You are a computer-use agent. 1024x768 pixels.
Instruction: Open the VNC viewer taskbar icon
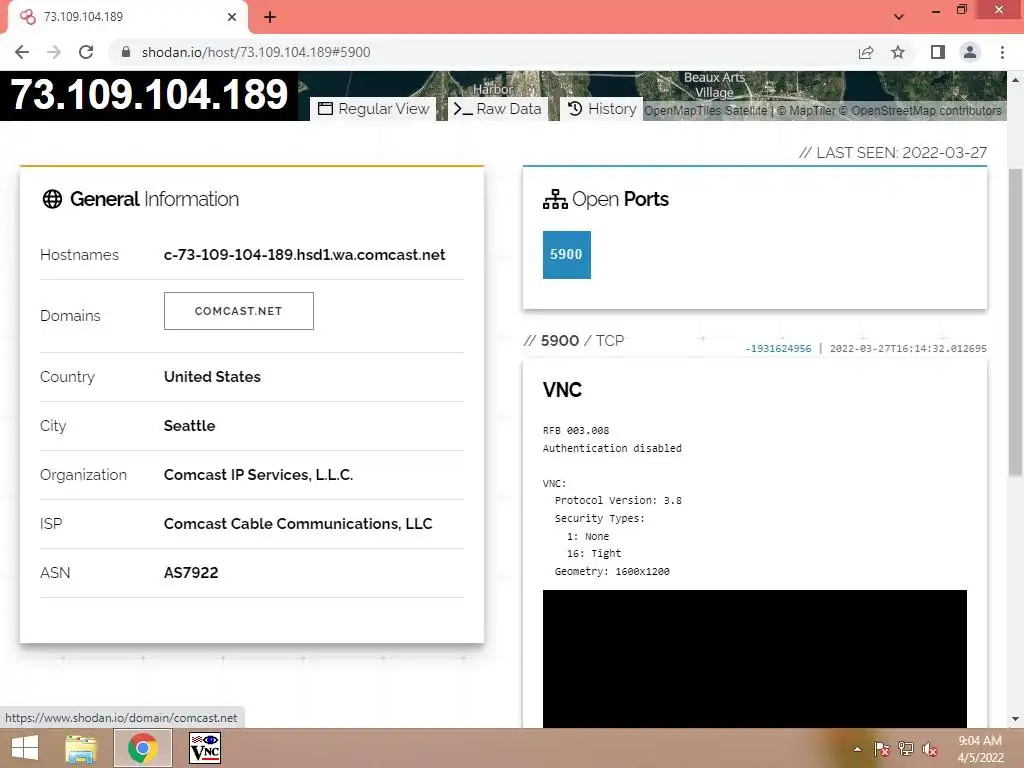pos(204,748)
